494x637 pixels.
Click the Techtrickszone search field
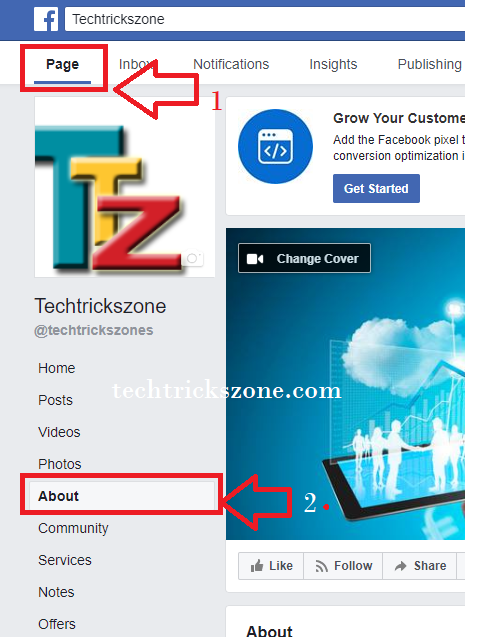click(x=265, y=19)
